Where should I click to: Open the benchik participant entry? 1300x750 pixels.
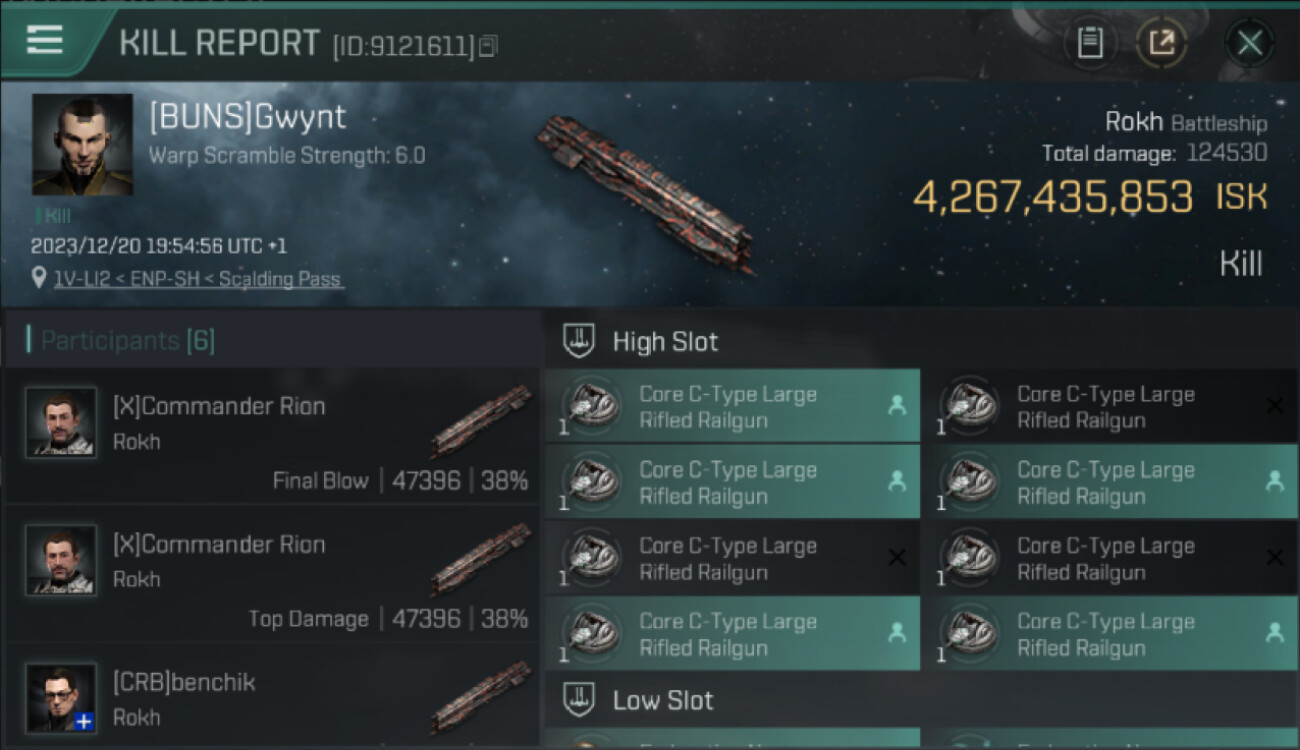pyautogui.click(x=272, y=698)
